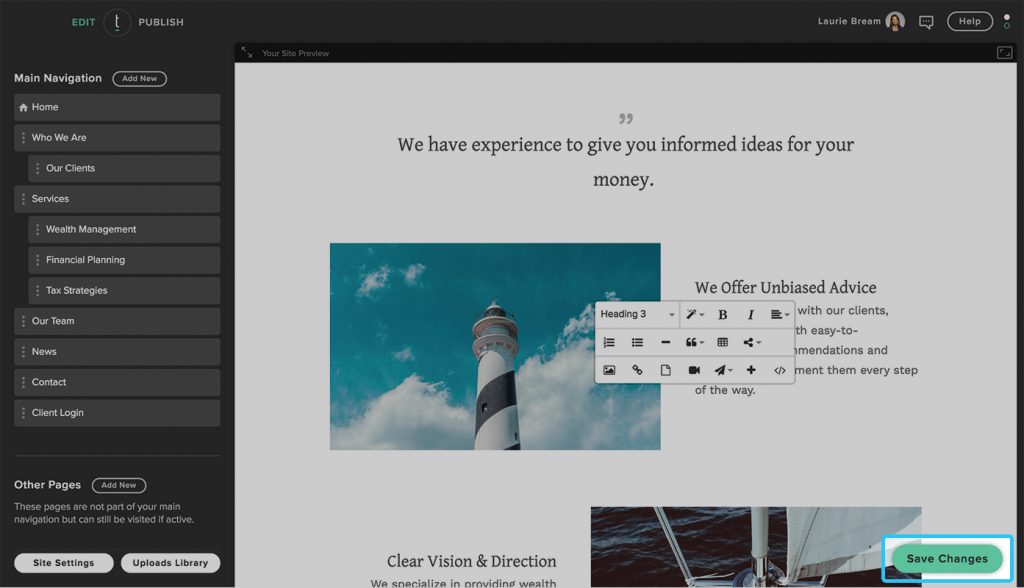Insert an image with the picture icon
This screenshot has width=1024, height=588.
tap(609, 370)
